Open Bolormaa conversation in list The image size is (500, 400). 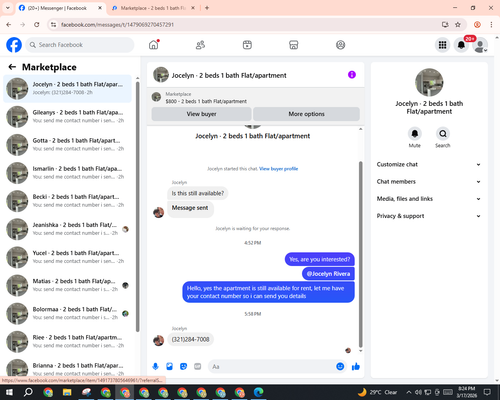coord(67,313)
